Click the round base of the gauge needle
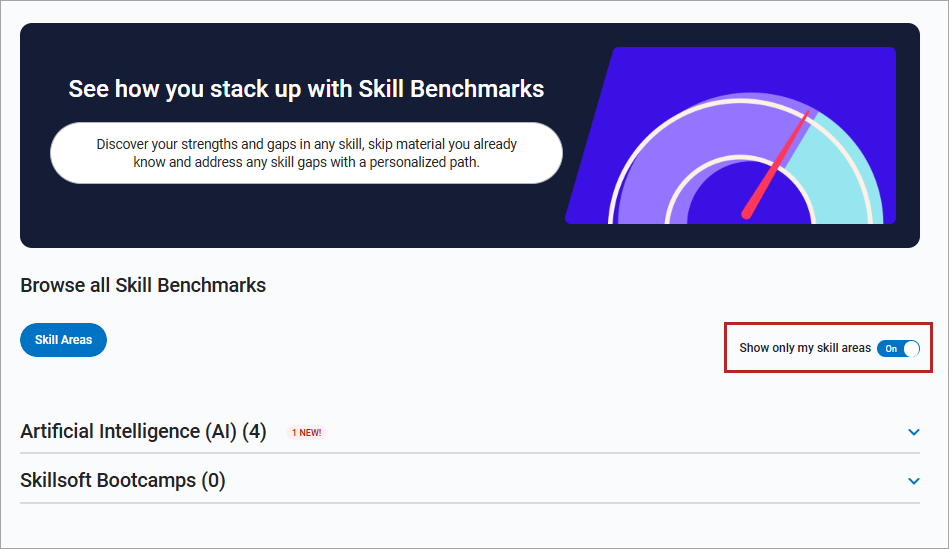949x549 pixels. click(x=747, y=212)
